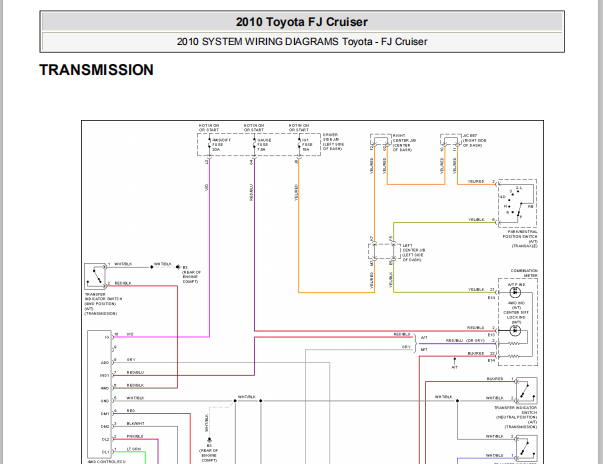Screen dimensions: 603x464
Task: Click the E14 connector label
Action: click(x=491, y=361)
